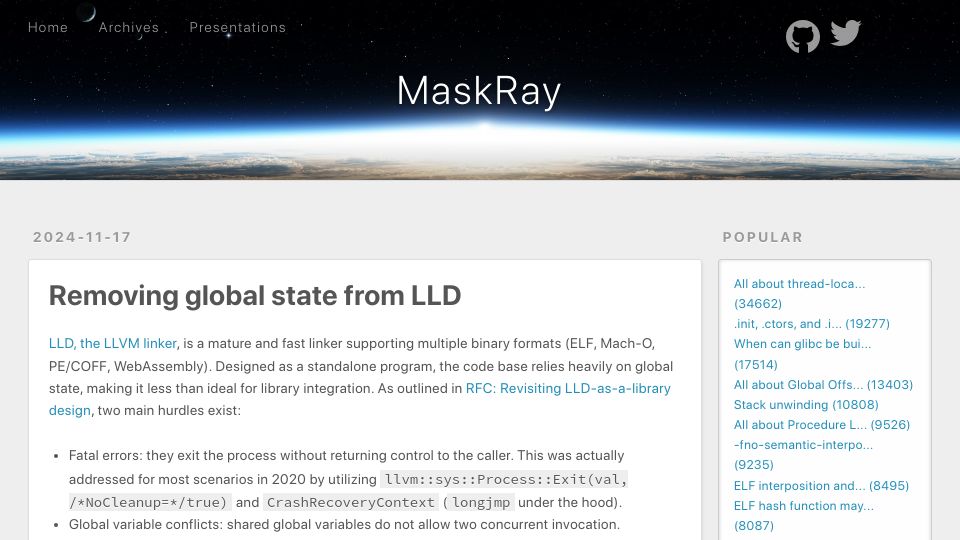Open the Archives menu item
This screenshot has height=540, width=960.
[x=129, y=28]
